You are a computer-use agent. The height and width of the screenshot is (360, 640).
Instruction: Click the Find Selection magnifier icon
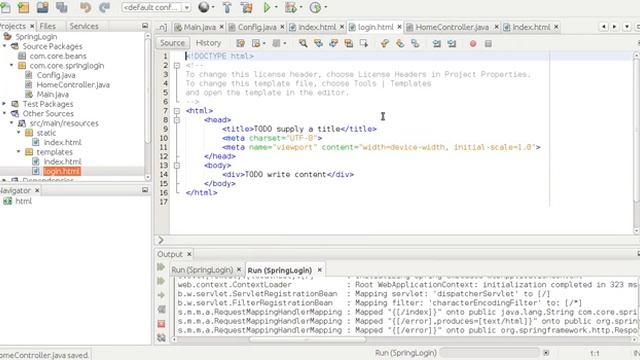(303, 43)
